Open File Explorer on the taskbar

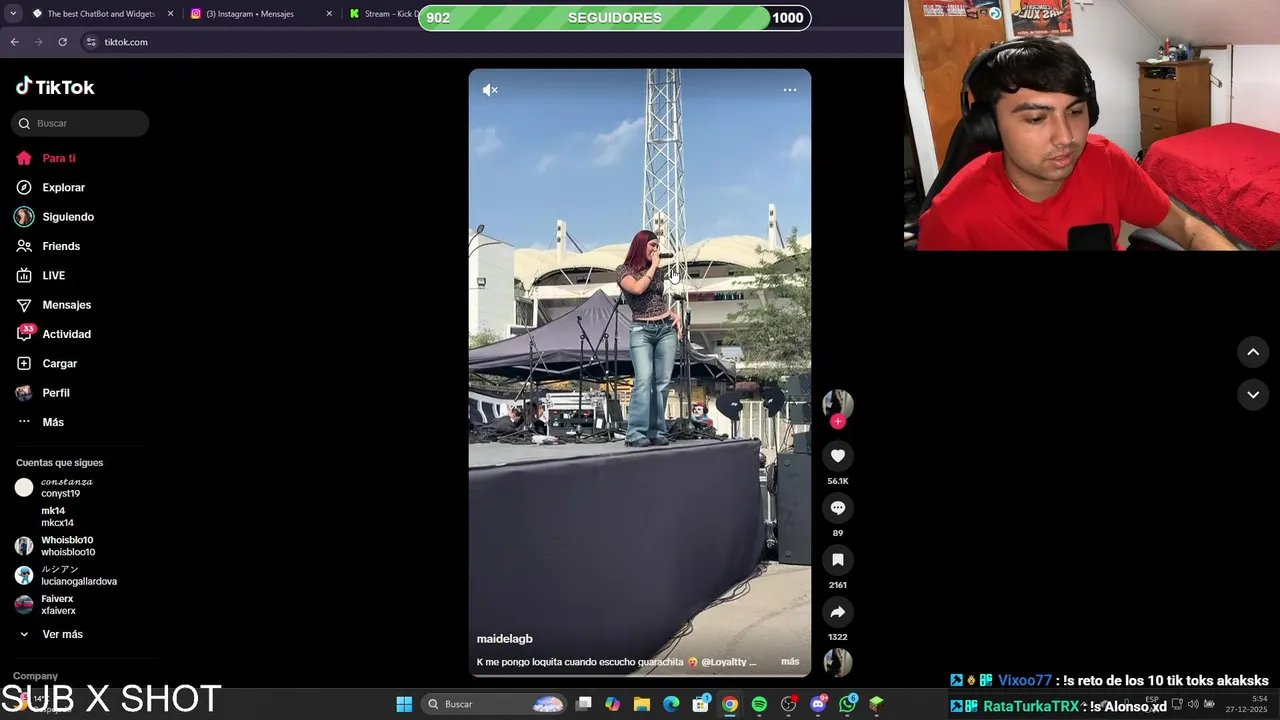click(x=642, y=704)
